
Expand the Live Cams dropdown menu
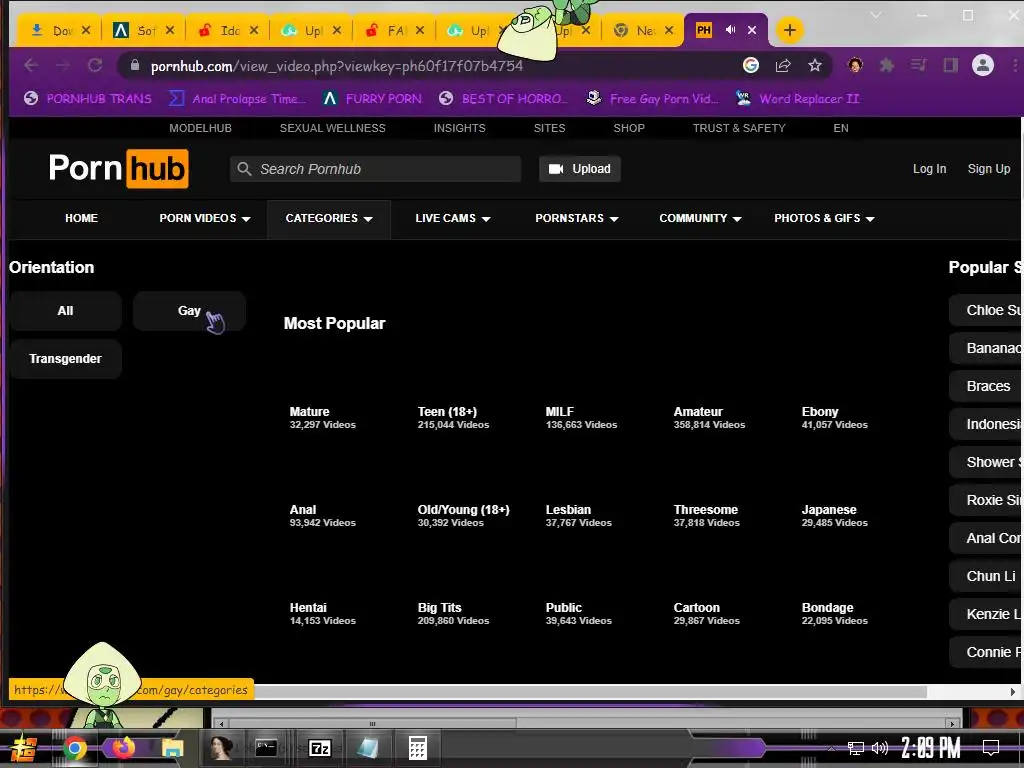point(453,218)
